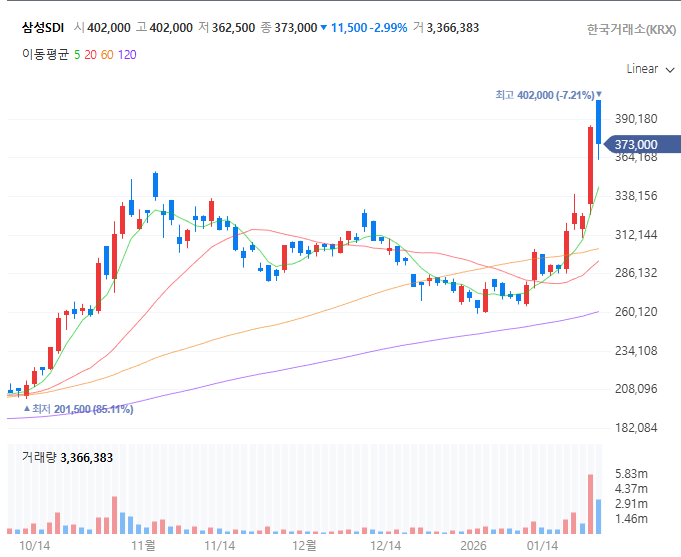Click the latest blue volume bar
Screen dimensions: 681x557
598,517
